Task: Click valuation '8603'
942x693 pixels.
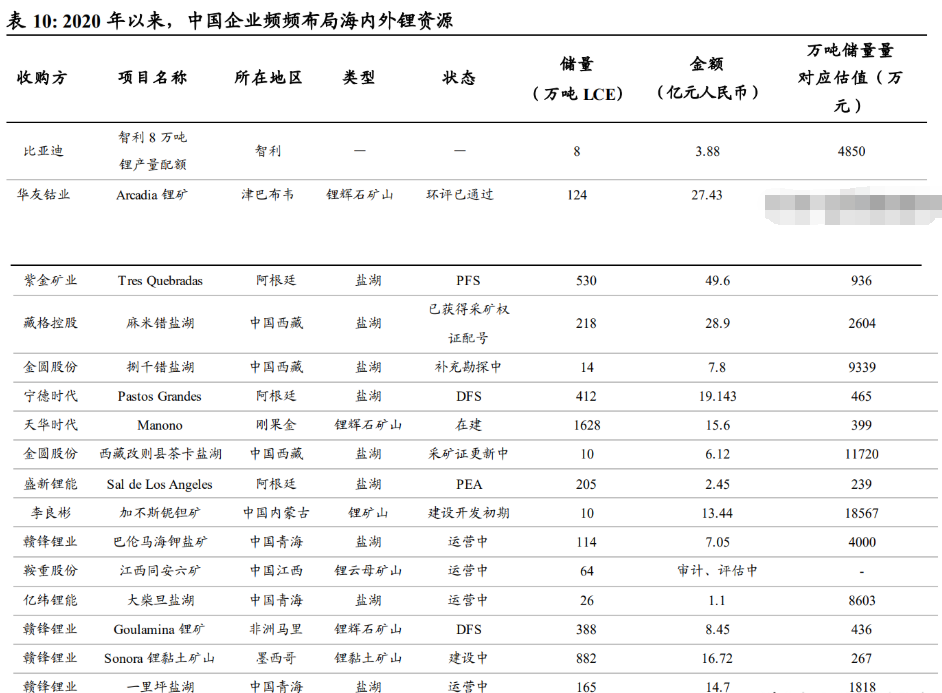Action: tap(861, 601)
